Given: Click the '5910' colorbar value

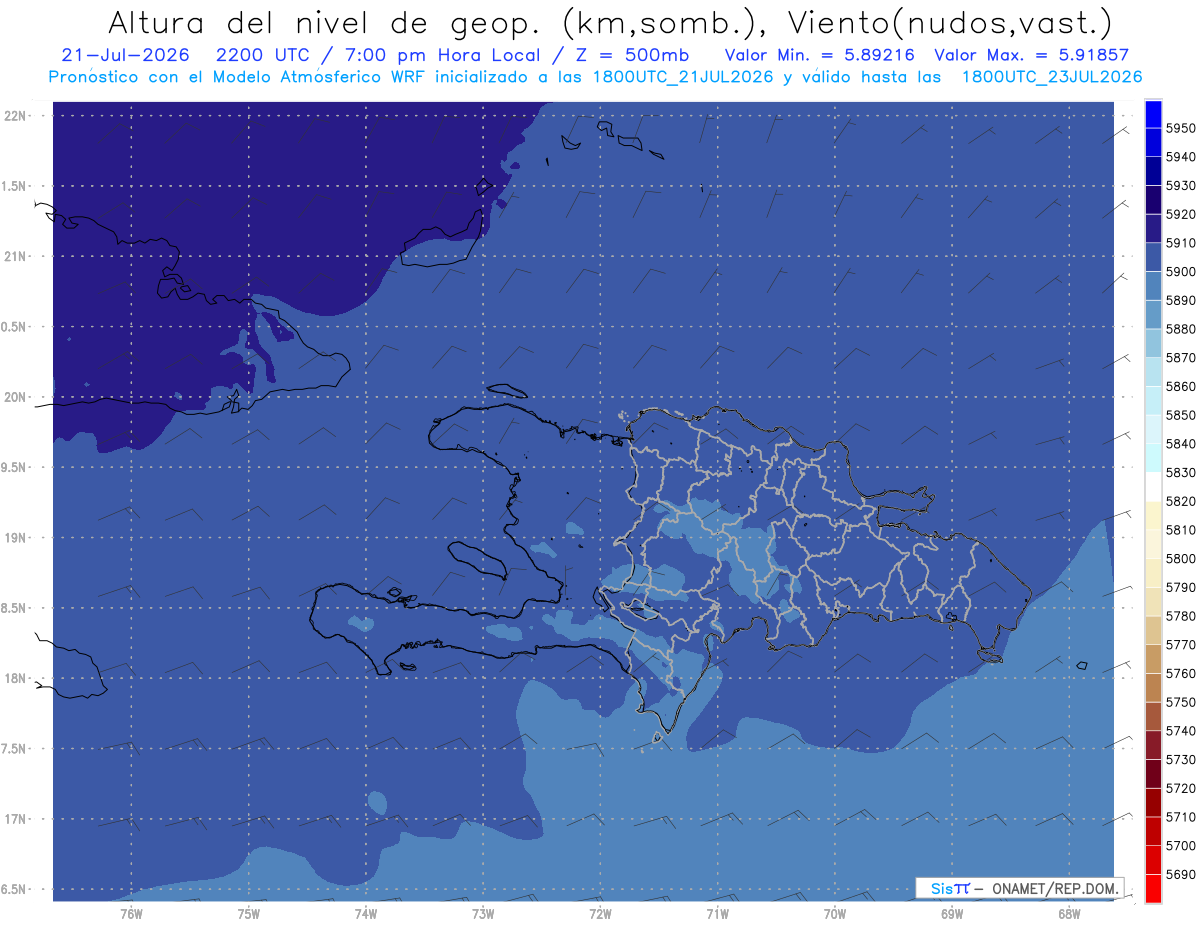Looking at the screenshot, I should click(x=1181, y=243).
